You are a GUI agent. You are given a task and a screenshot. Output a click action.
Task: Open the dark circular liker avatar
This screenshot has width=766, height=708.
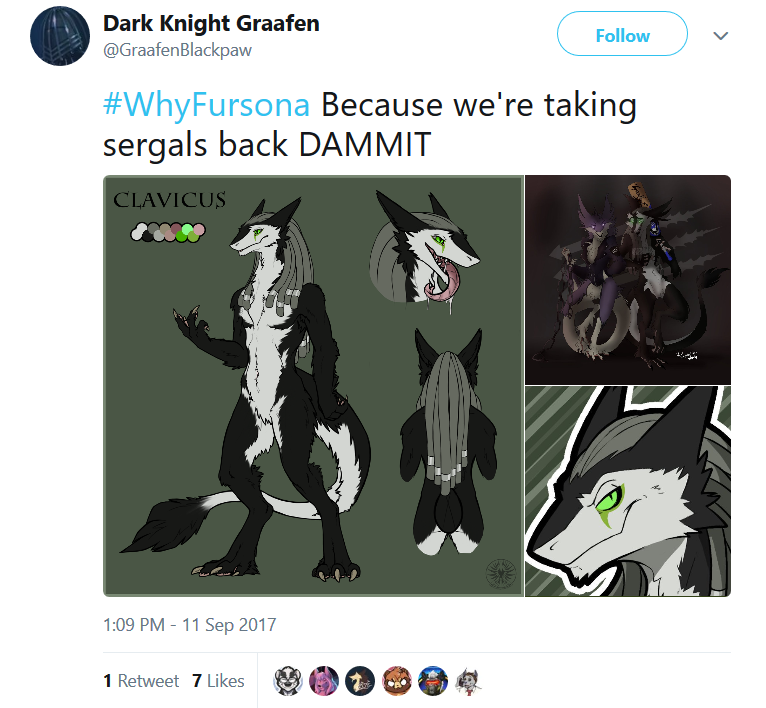(360, 680)
